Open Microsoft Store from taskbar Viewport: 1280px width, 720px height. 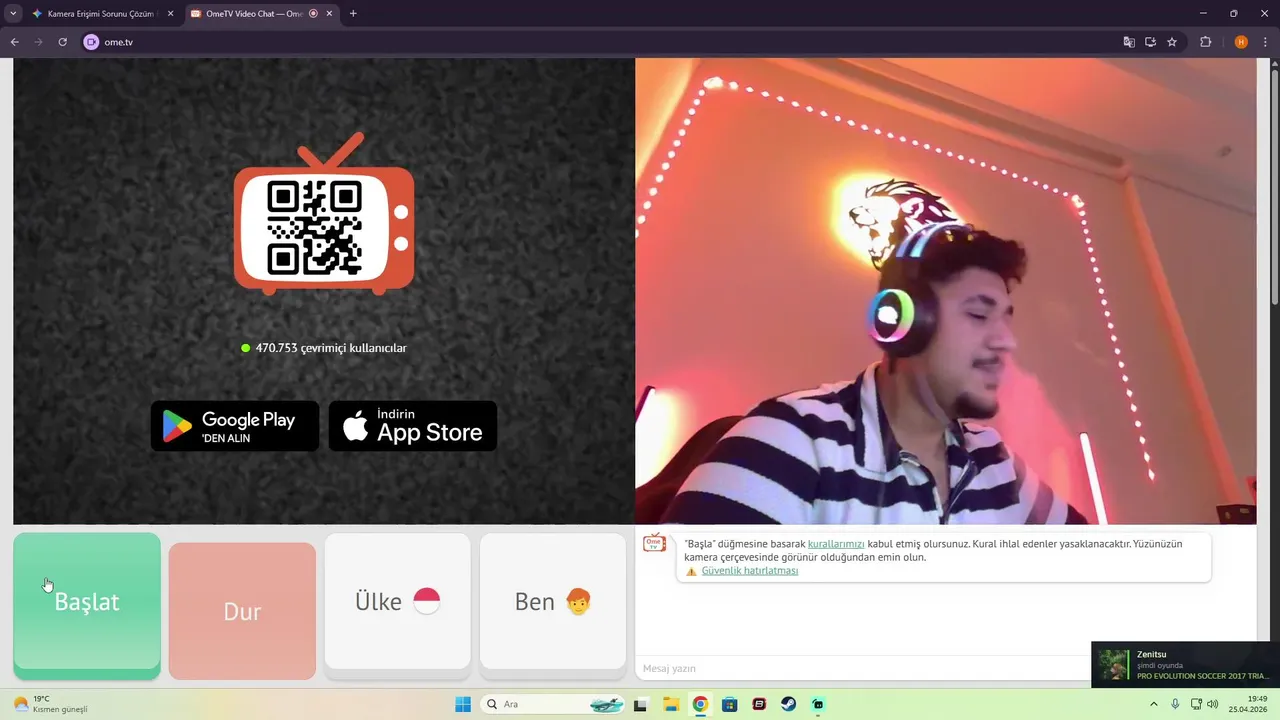(x=729, y=704)
